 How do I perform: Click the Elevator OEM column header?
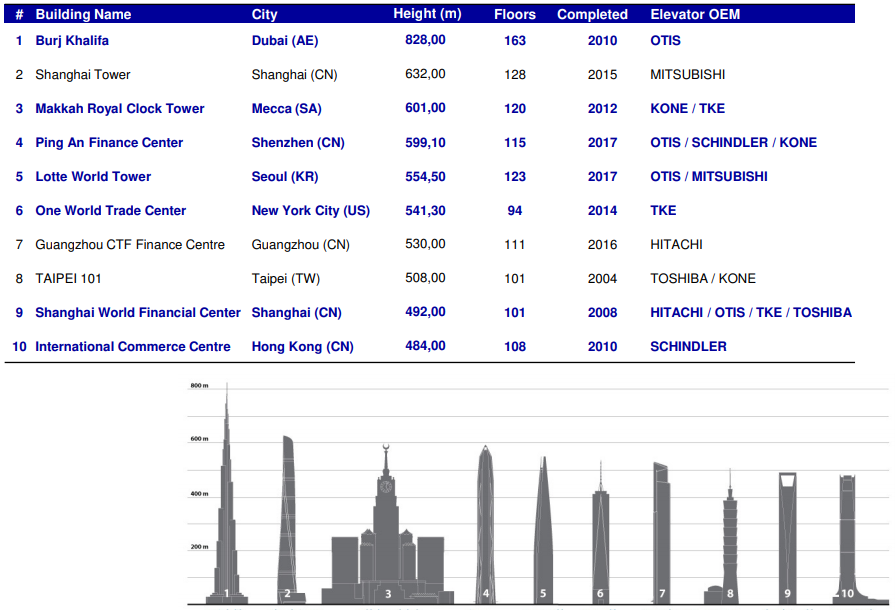pyautogui.click(x=695, y=14)
